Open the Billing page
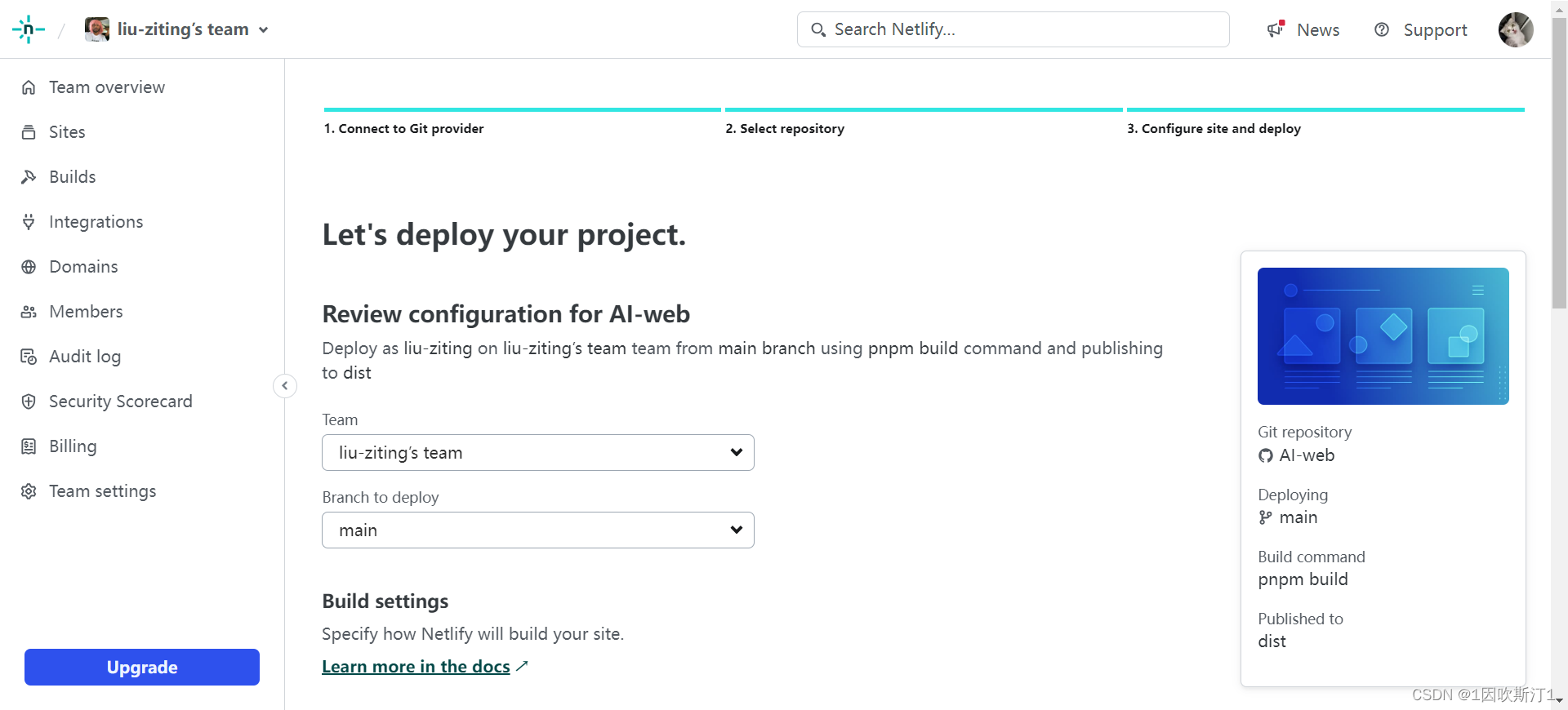Viewport: 1568px width, 710px height. pos(73,446)
